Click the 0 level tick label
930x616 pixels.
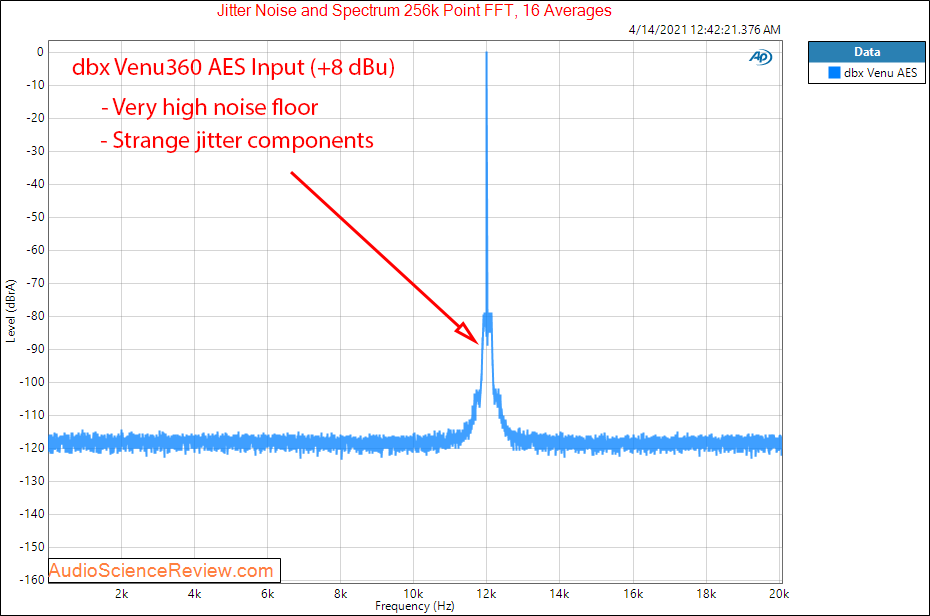(40, 52)
